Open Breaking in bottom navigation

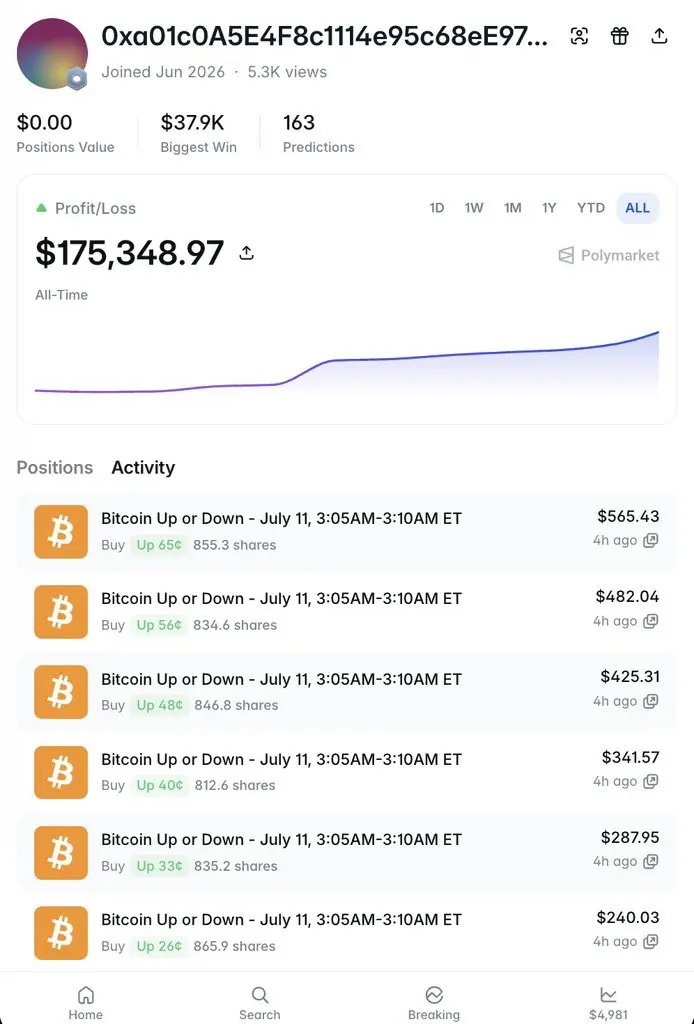434,1003
